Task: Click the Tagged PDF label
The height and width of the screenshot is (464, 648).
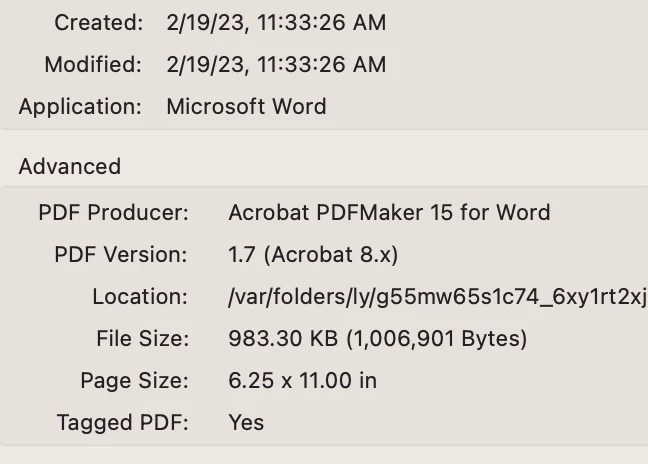Action: pyautogui.click(x=122, y=422)
